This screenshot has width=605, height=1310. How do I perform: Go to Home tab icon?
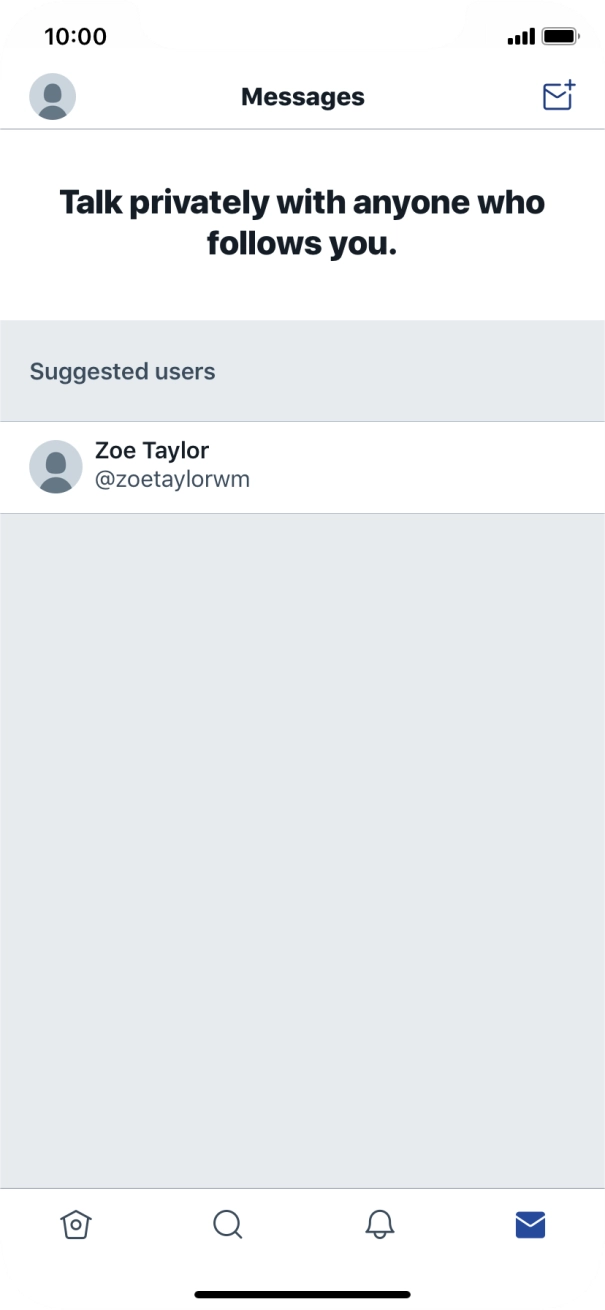tap(74, 1224)
